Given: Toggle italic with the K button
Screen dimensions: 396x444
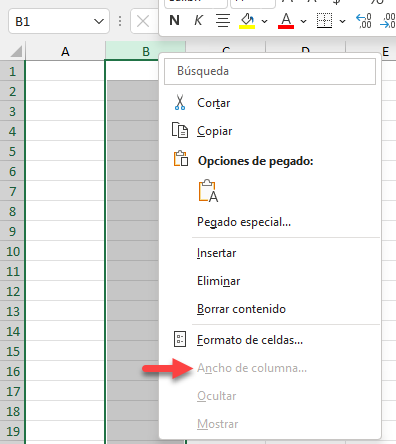Looking at the screenshot, I should [x=198, y=21].
